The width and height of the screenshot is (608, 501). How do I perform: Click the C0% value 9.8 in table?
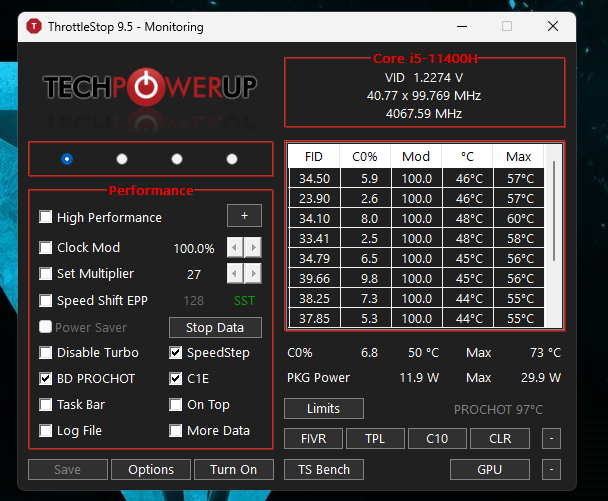366,278
